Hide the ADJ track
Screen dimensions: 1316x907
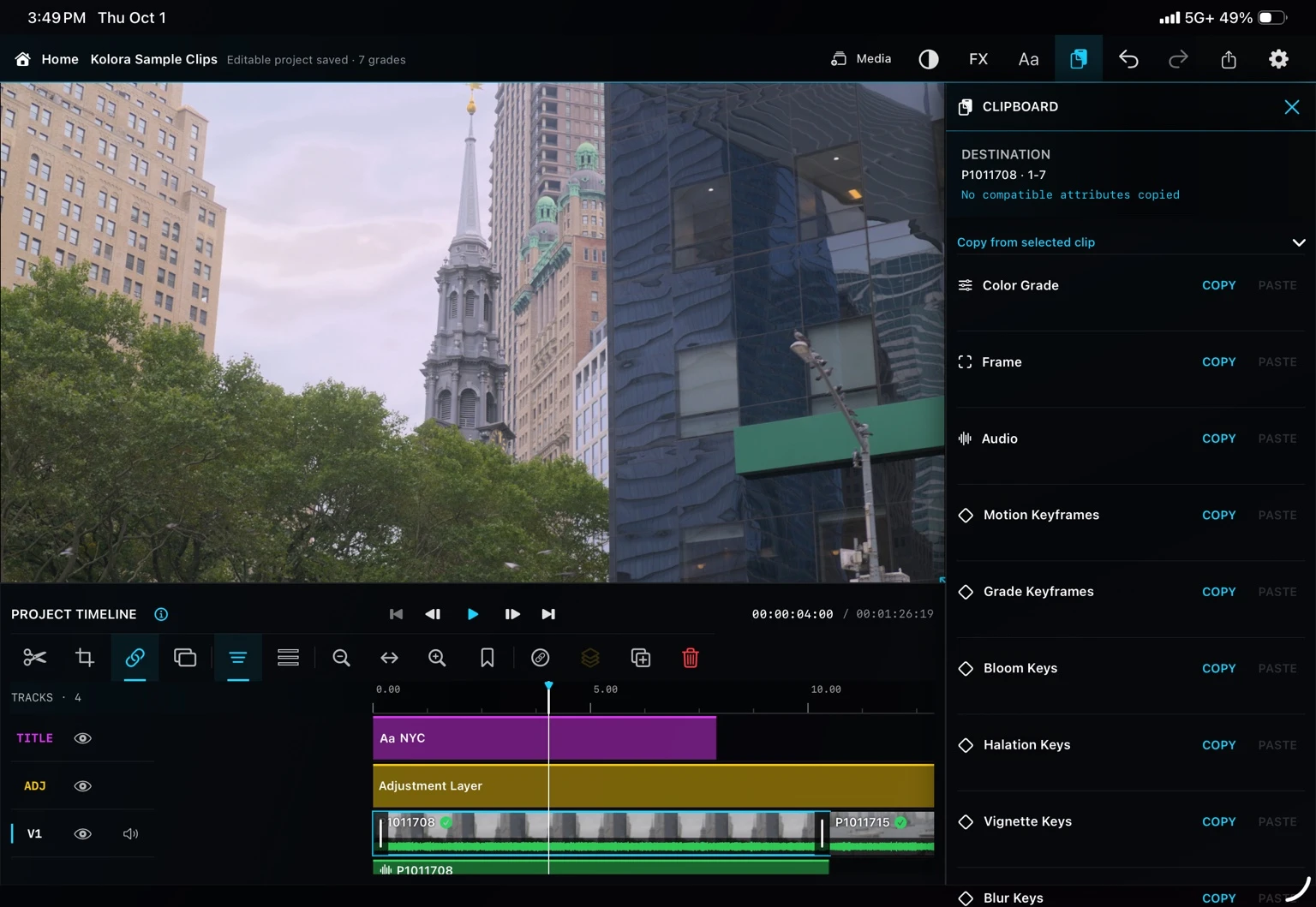(83, 786)
